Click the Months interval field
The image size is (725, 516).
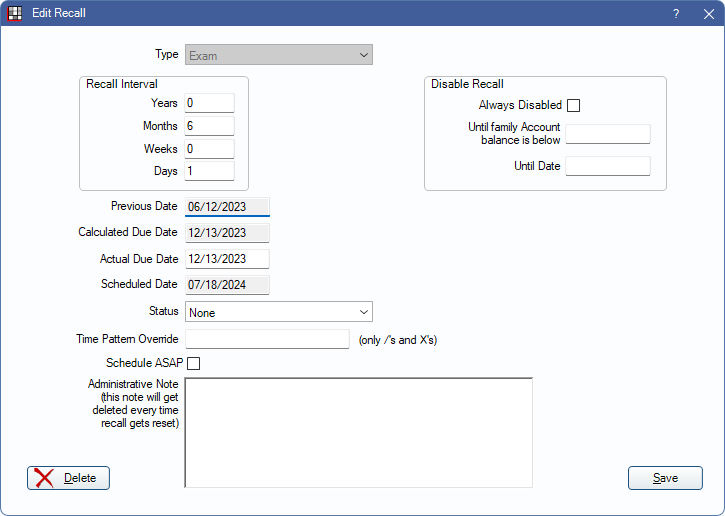click(x=209, y=126)
